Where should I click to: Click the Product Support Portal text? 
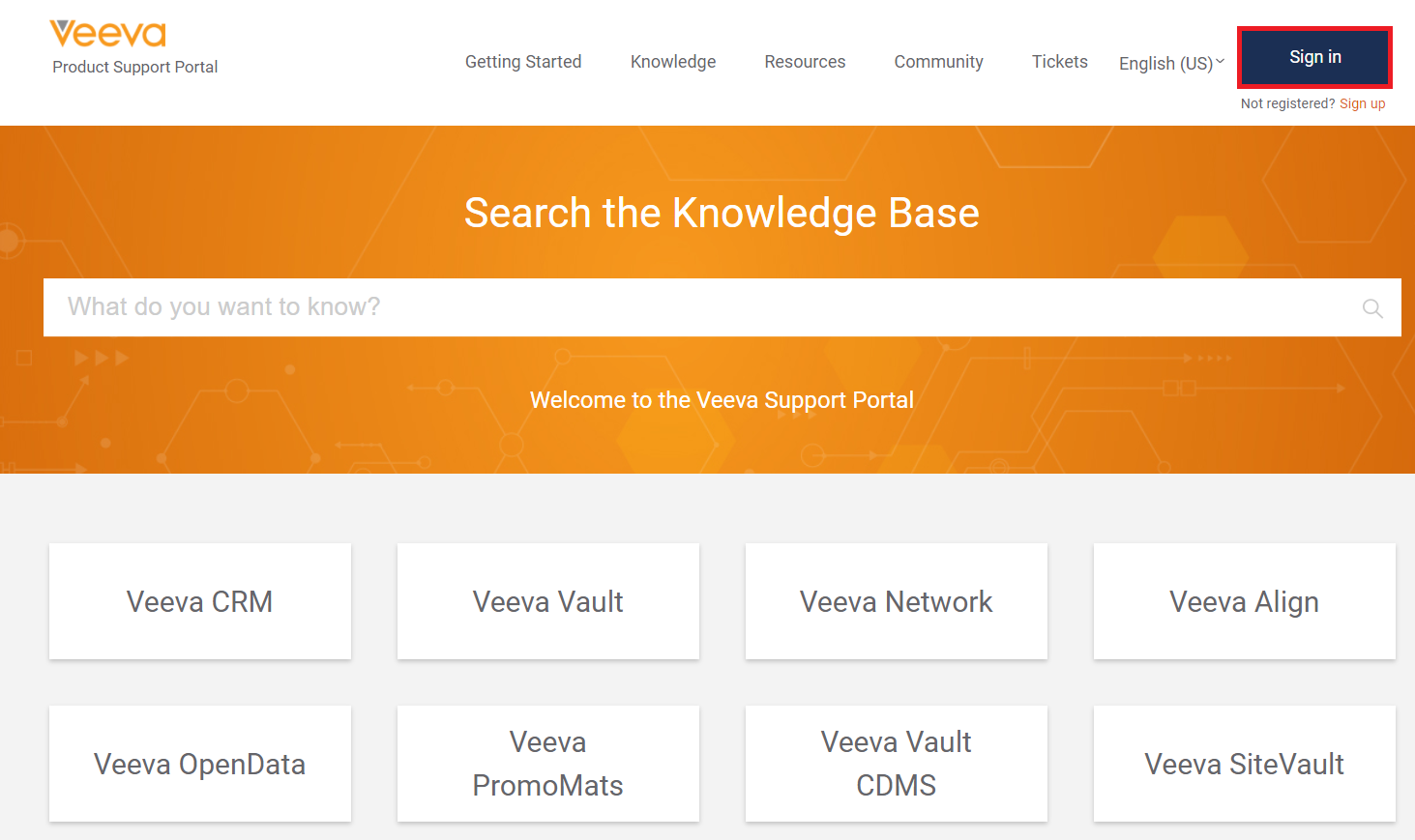pos(134,67)
